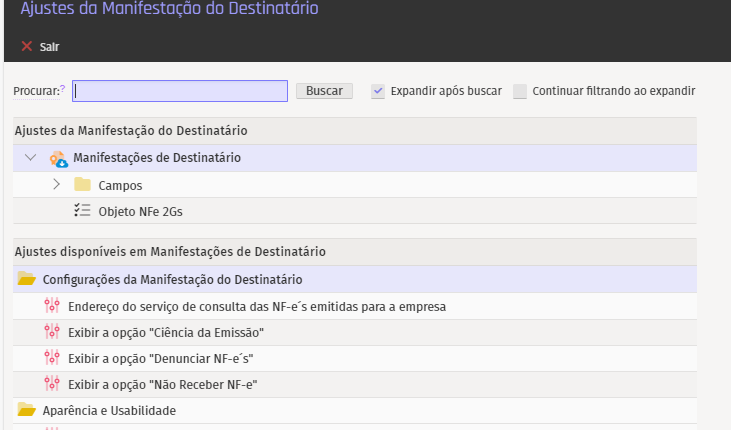Expand the Campos tree node
Screen dimensions: 731x430
point(56,185)
